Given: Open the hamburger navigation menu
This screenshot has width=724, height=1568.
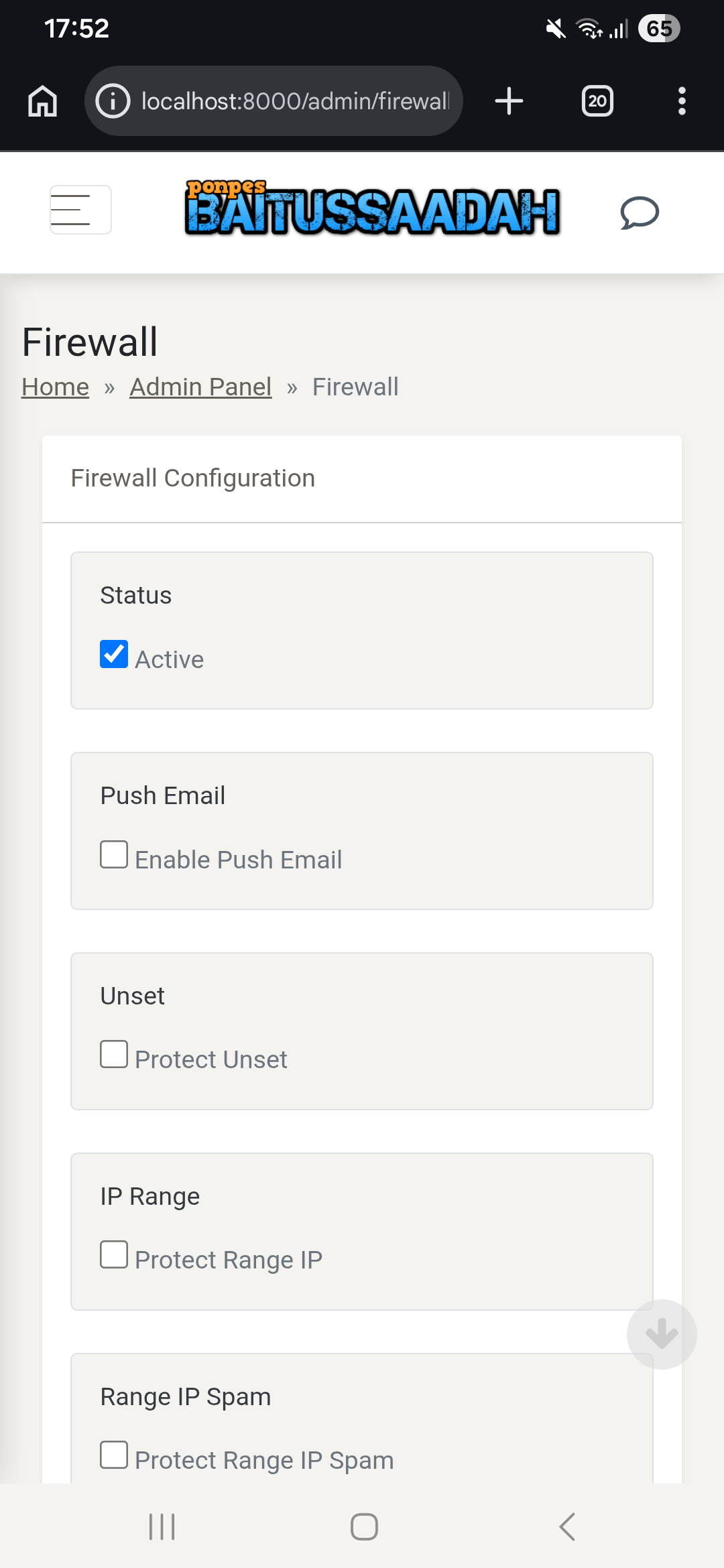Looking at the screenshot, I should (x=80, y=210).
